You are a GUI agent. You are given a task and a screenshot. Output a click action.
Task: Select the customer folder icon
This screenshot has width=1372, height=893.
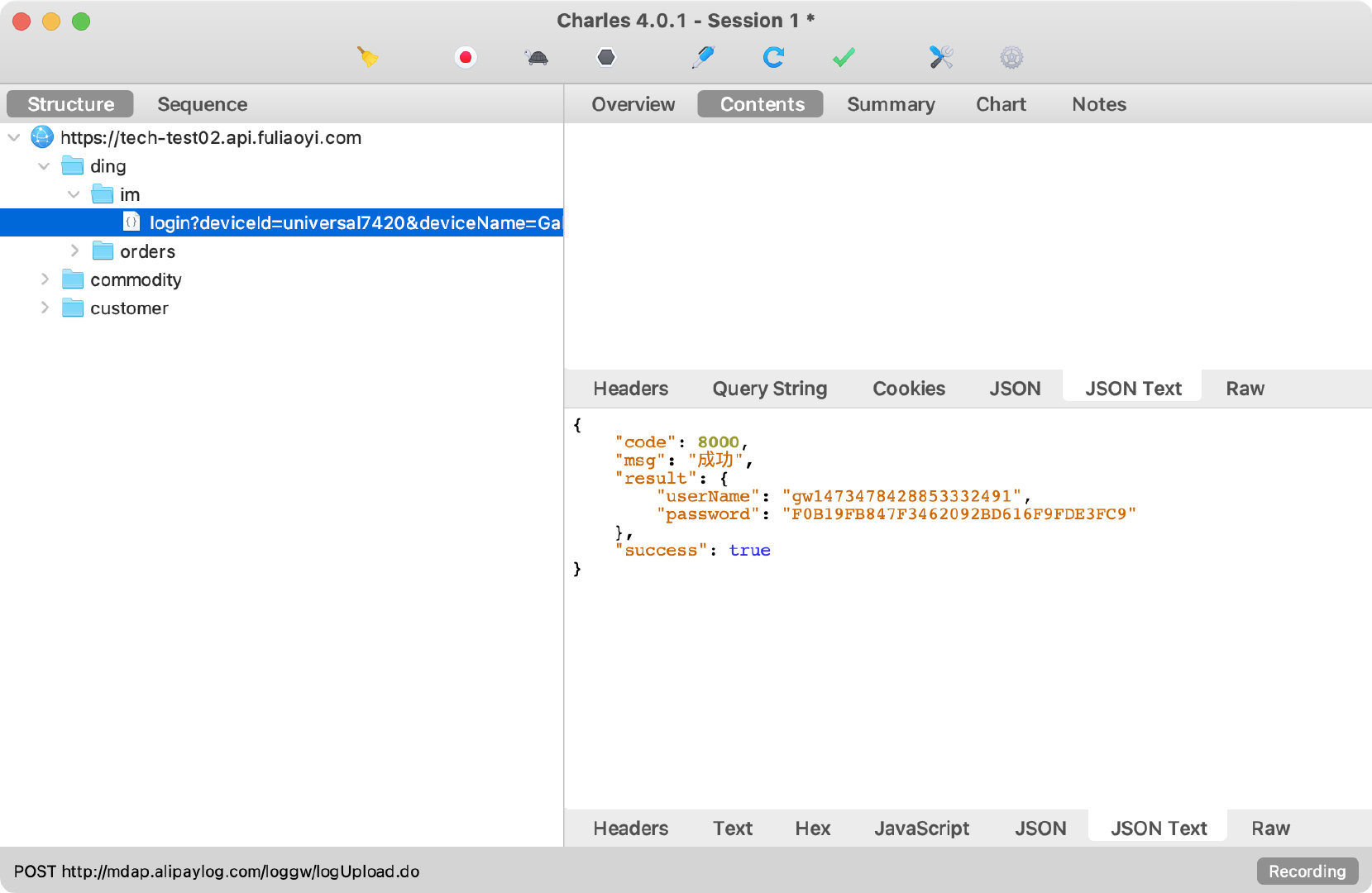tap(73, 308)
